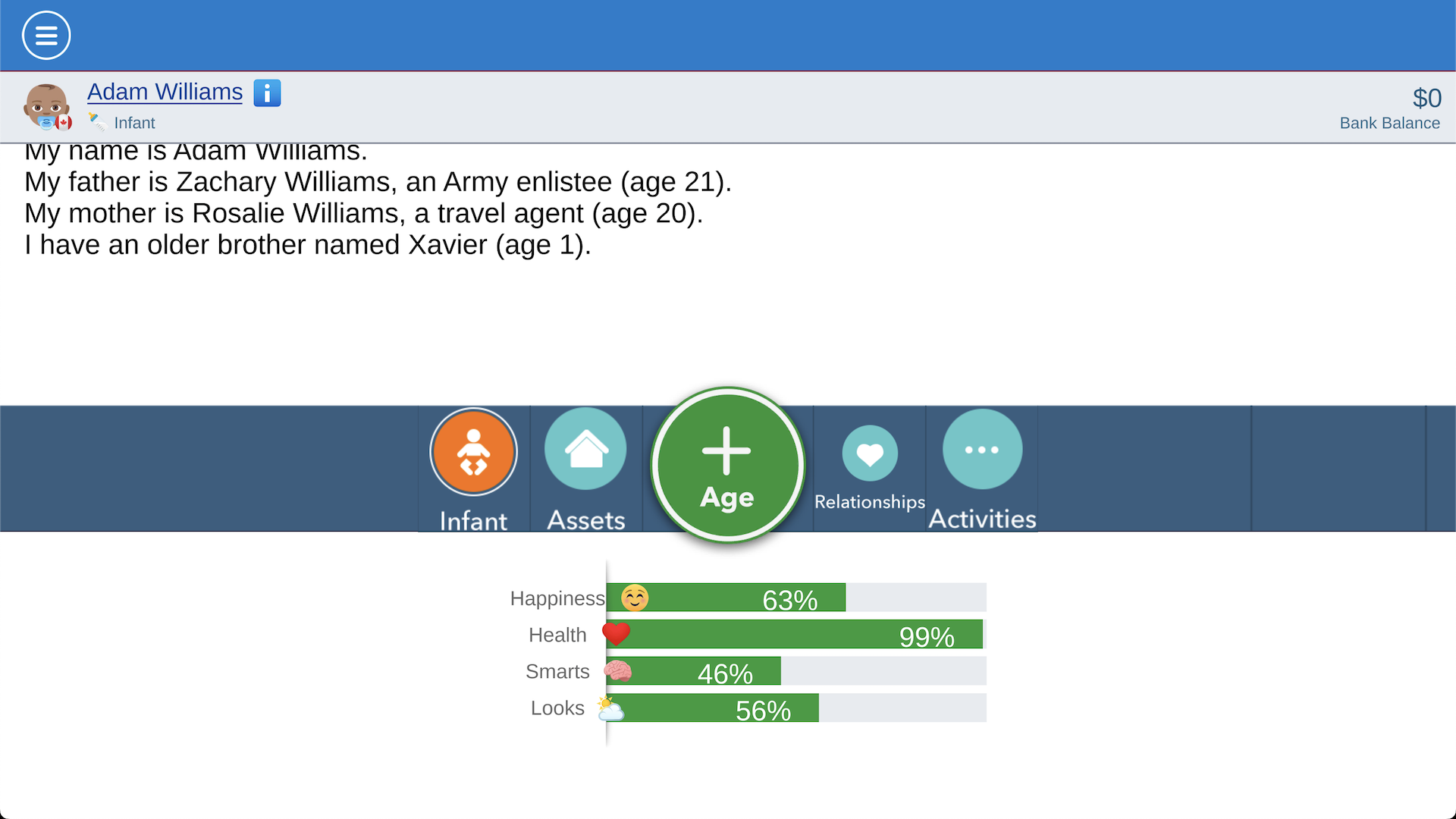Click the Infant status label under the name
The image size is (1456, 819).
click(x=134, y=123)
